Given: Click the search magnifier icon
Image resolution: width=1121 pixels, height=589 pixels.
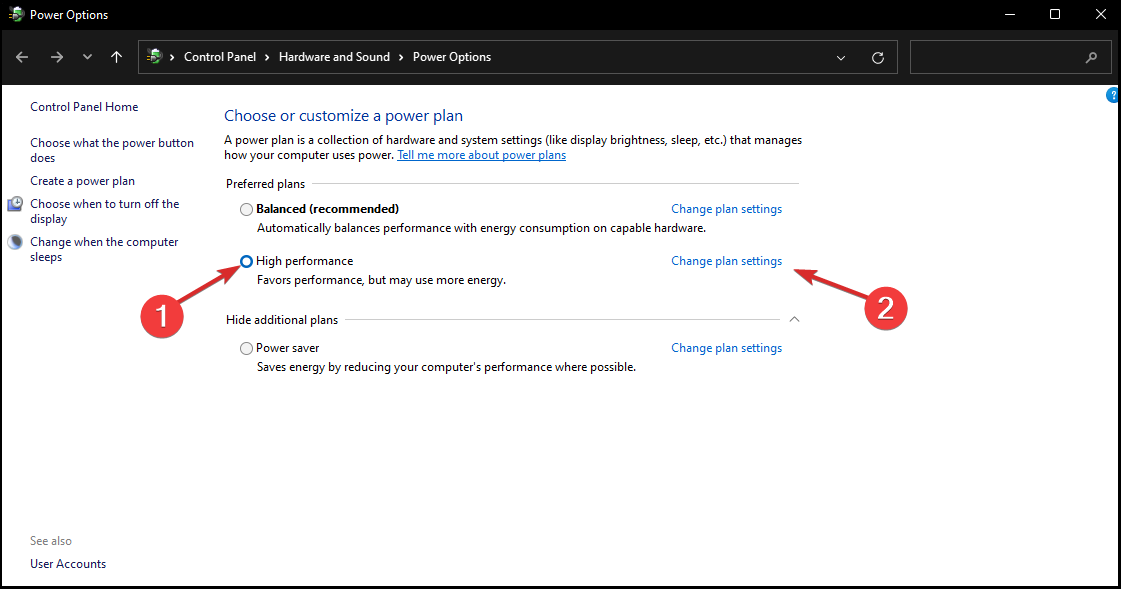Looking at the screenshot, I should click(1091, 58).
